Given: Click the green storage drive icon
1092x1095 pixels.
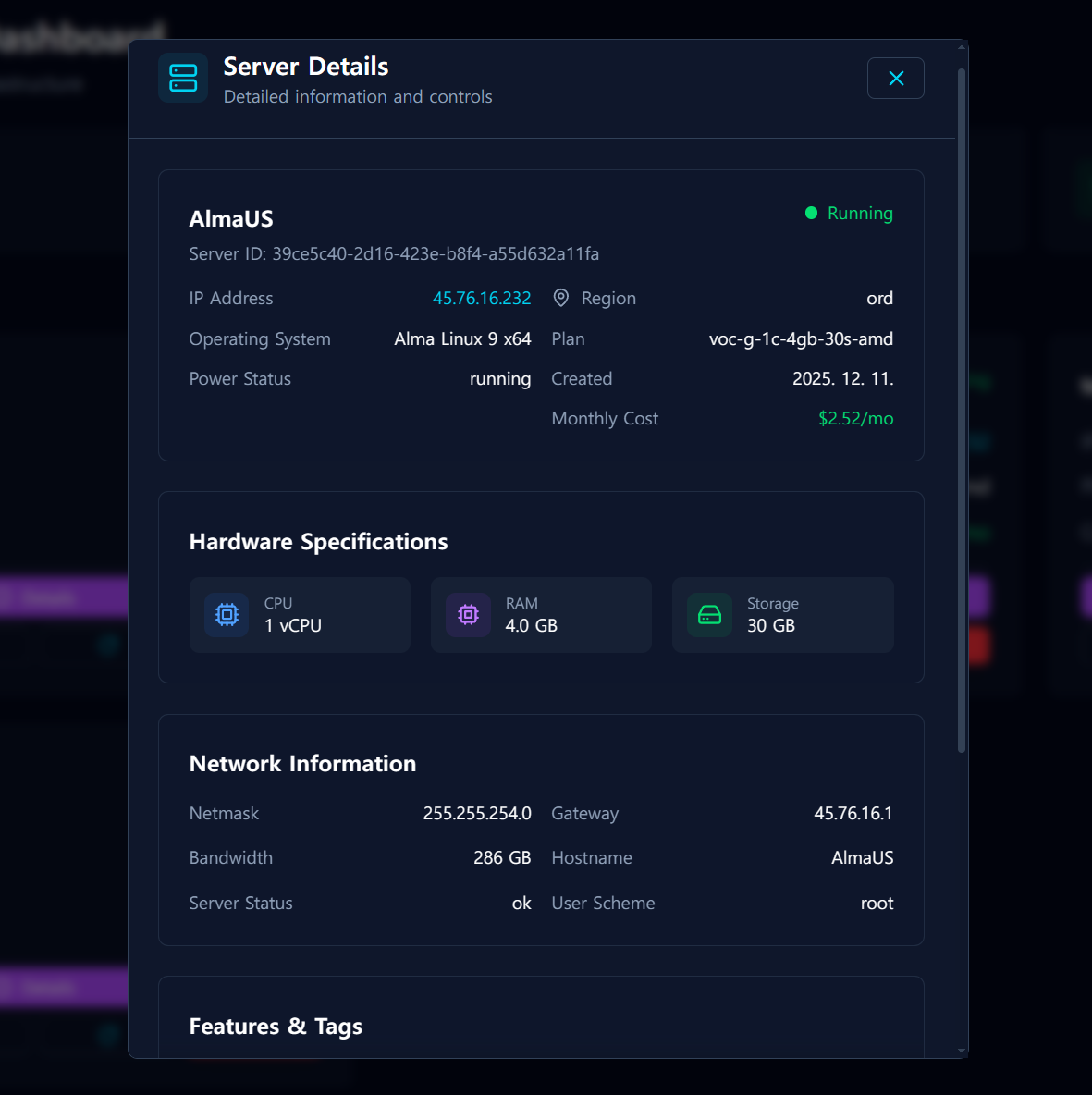Looking at the screenshot, I should (x=710, y=614).
